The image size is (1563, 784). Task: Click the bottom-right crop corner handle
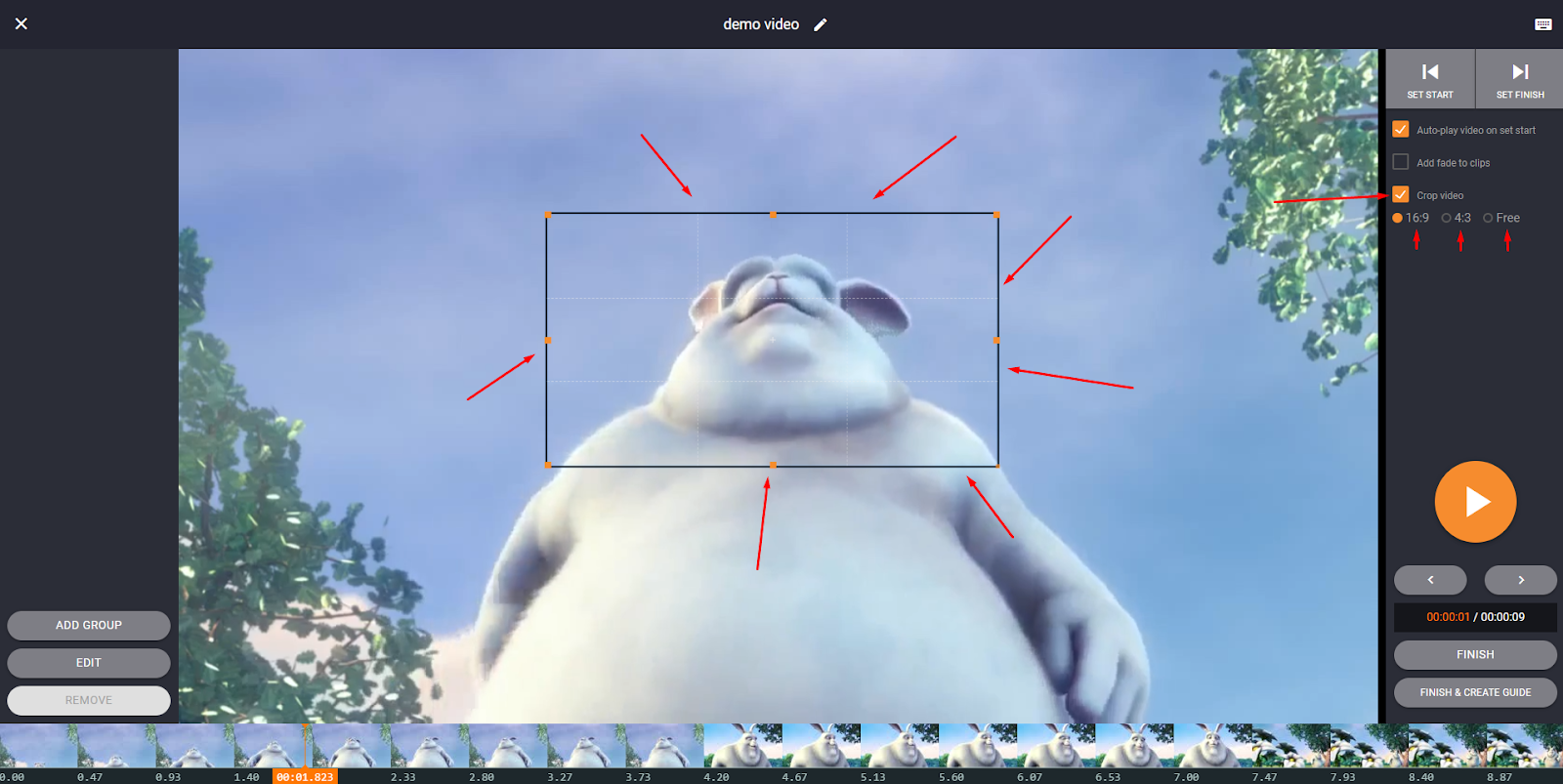[x=997, y=466]
